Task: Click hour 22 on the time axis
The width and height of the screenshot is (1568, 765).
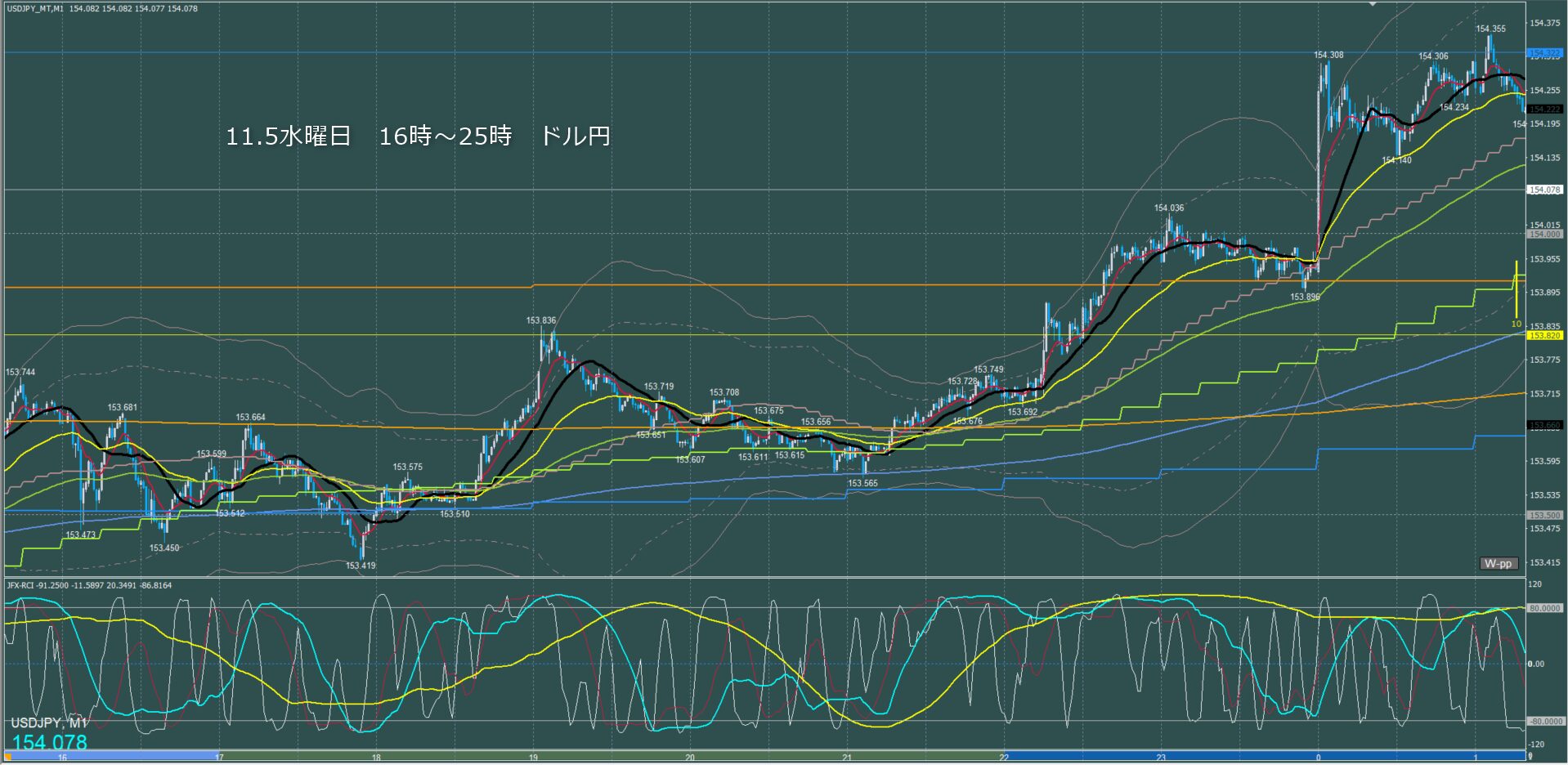Action: 1004,758
